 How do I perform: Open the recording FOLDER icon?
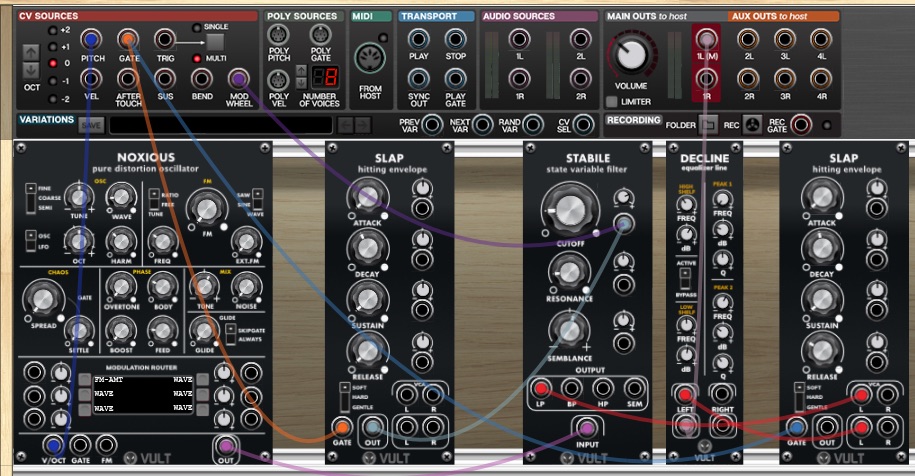pyautogui.click(x=708, y=124)
